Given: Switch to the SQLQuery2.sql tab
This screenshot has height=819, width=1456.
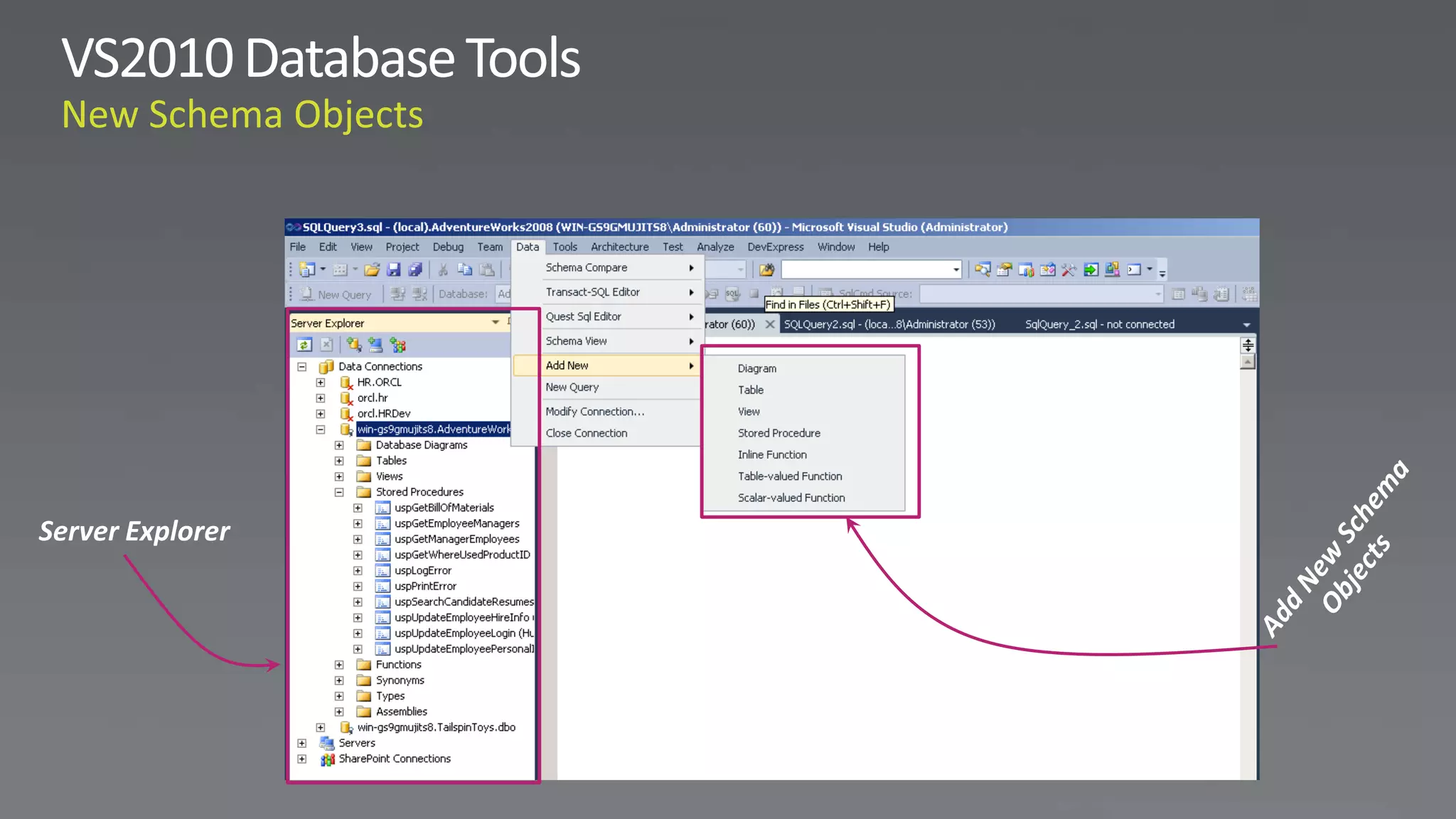Looking at the screenshot, I should (x=889, y=324).
